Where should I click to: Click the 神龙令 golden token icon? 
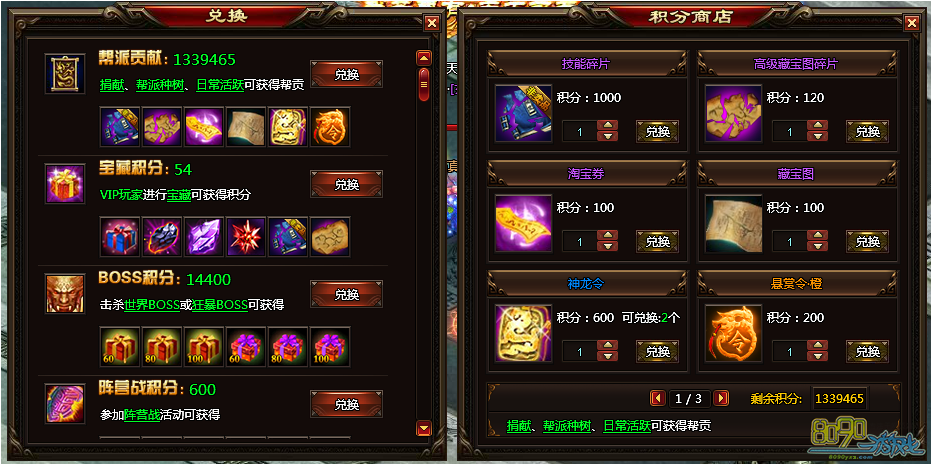pos(523,334)
